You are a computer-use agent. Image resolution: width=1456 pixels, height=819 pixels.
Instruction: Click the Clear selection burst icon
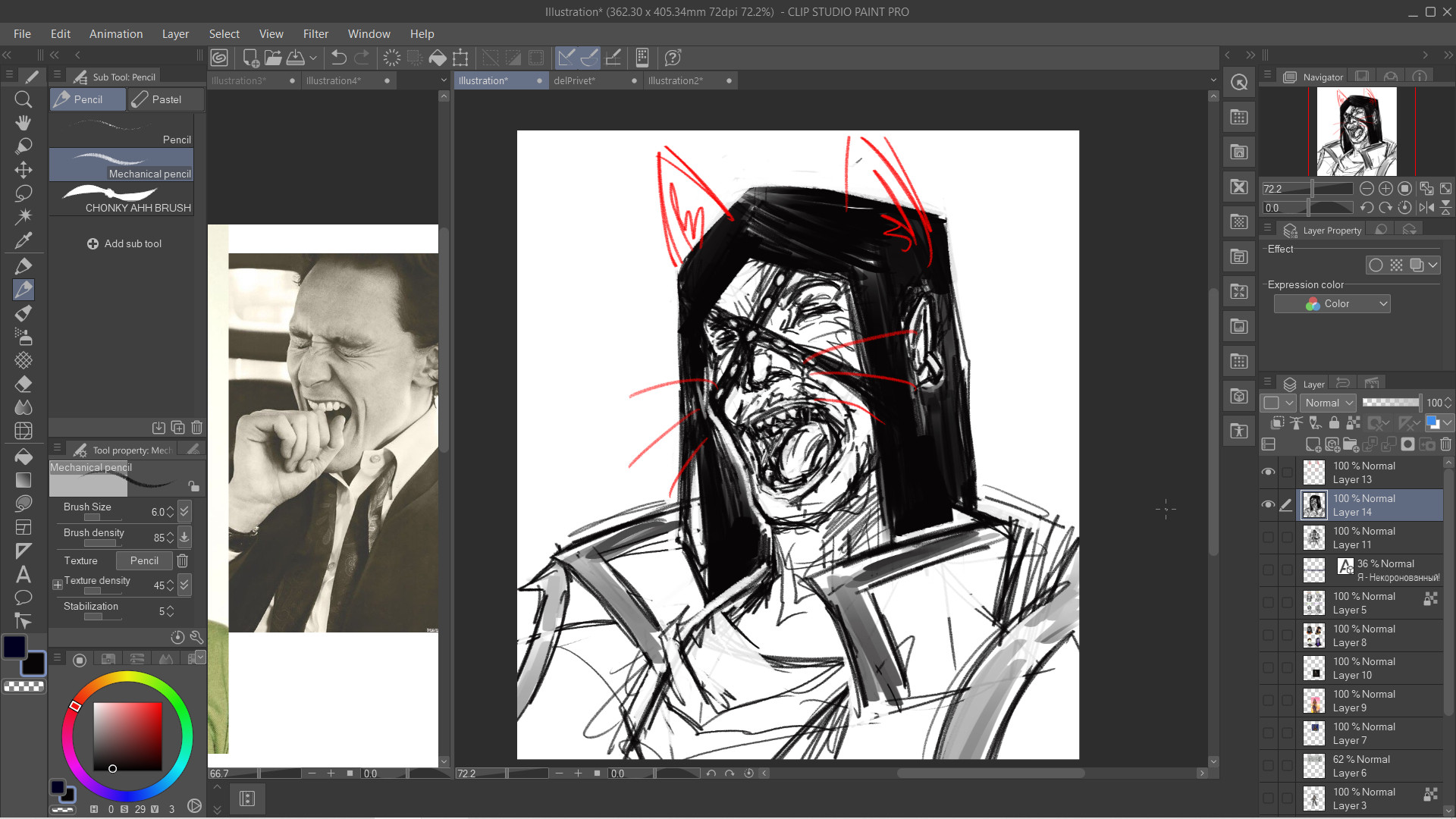pos(391,58)
